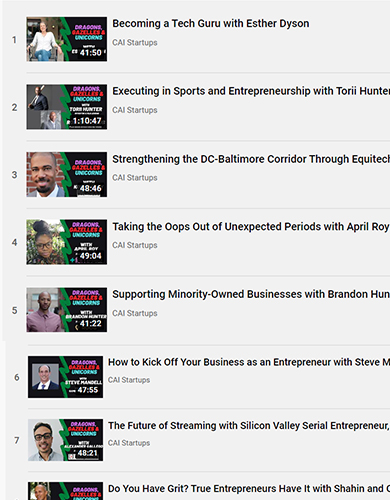Open title 'The Future of Streaming with Silicon Valley'
390x500 pixels.
(x=249, y=426)
